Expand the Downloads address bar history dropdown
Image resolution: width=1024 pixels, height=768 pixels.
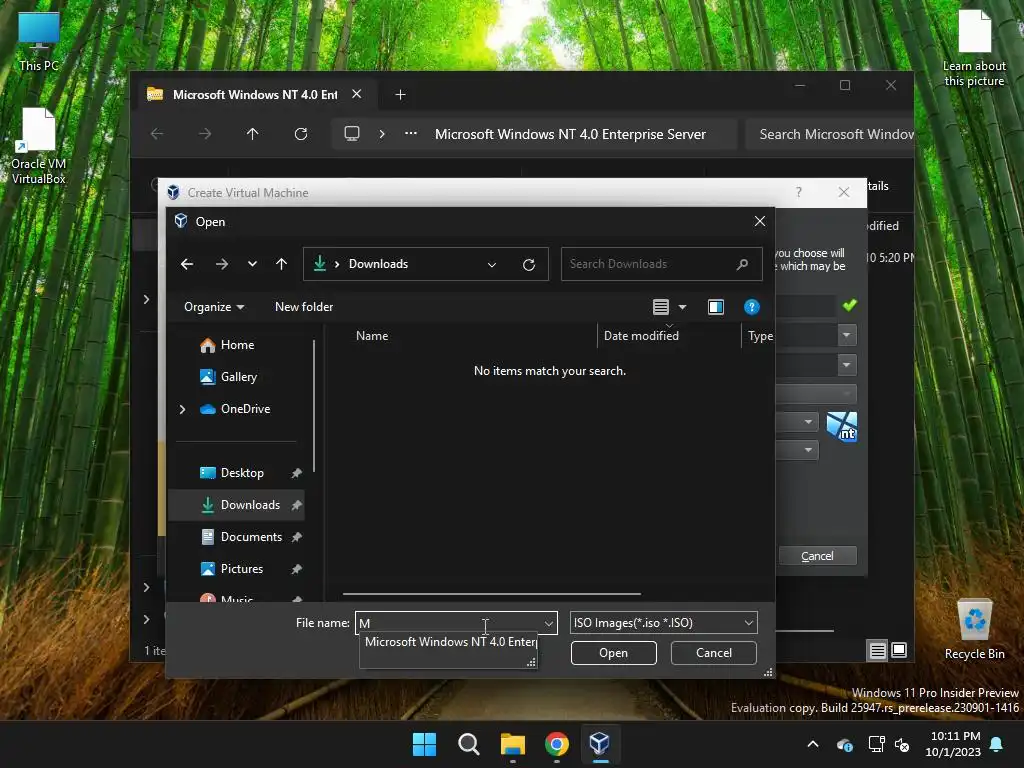[492, 264]
